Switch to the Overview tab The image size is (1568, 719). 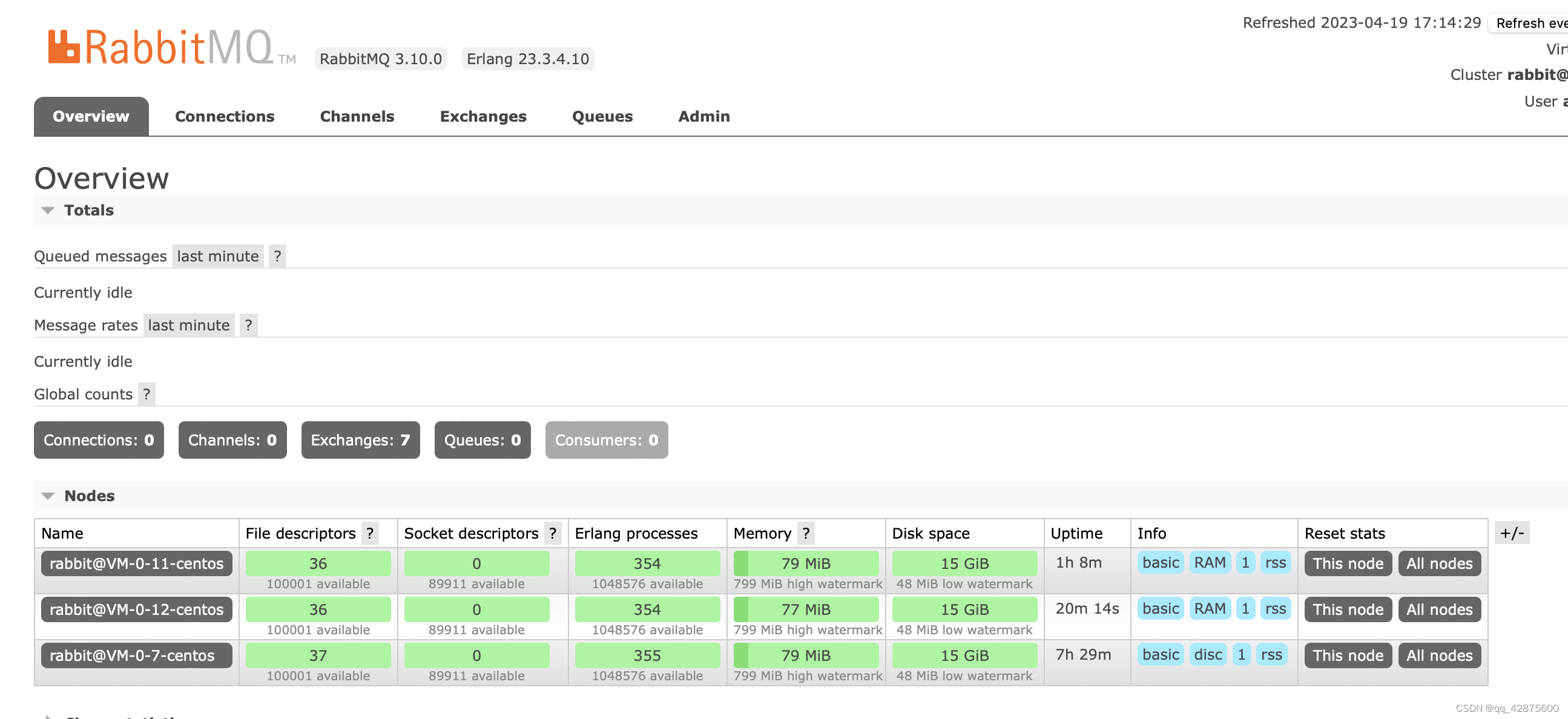[91, 116]
